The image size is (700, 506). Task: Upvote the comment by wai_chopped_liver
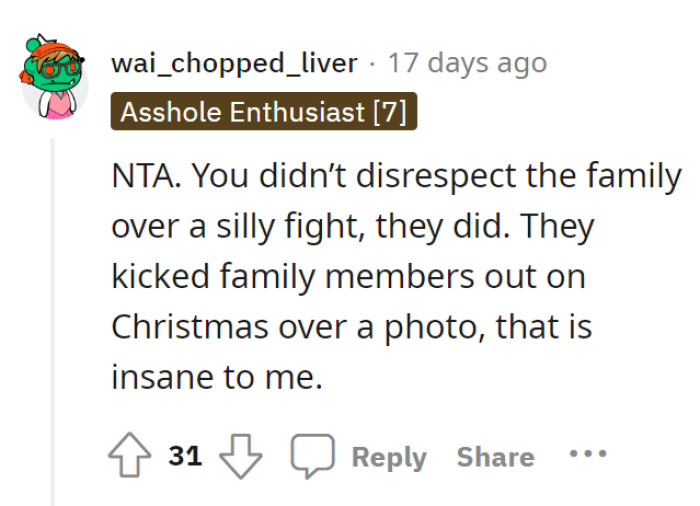(130, 457)
